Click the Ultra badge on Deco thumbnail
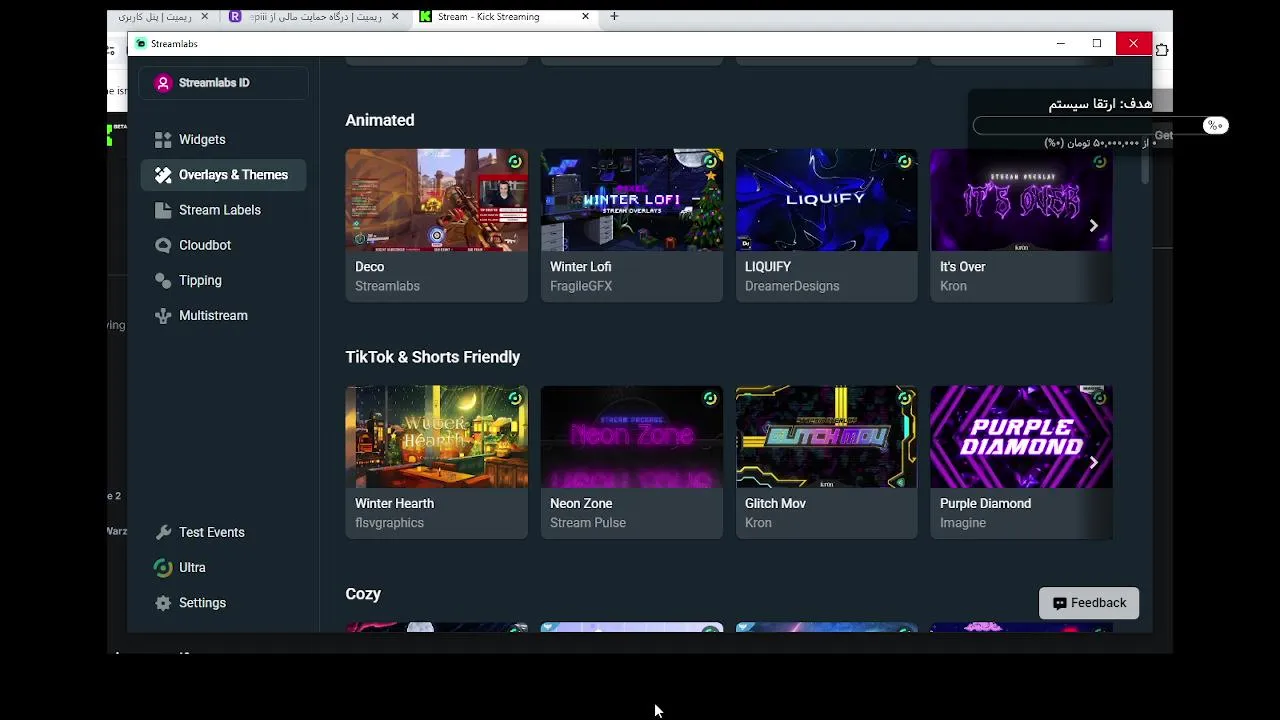This screenshot has width=1280, height=720. tap(514, 162)
